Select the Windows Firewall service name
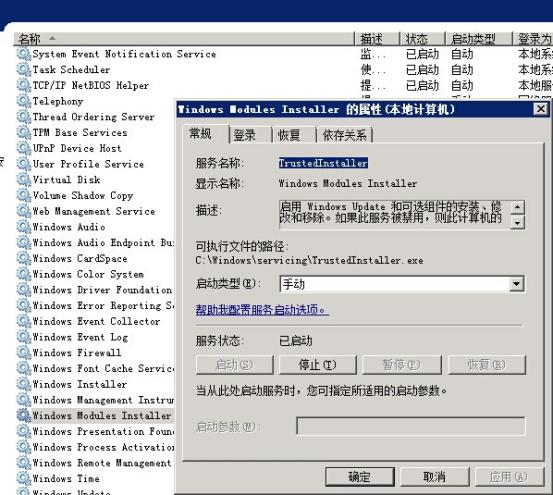Image resolution: width=553 pixels, height=495 pixels. coord(77,353)
